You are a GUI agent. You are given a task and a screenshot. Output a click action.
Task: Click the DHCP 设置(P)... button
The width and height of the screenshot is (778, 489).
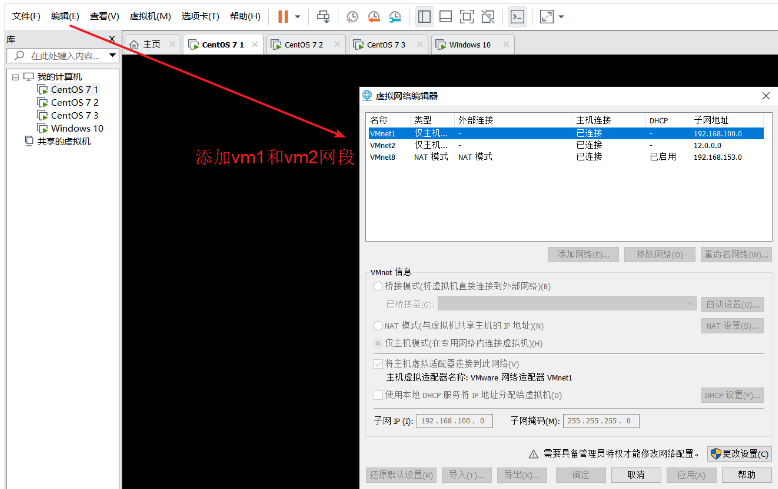732,395
